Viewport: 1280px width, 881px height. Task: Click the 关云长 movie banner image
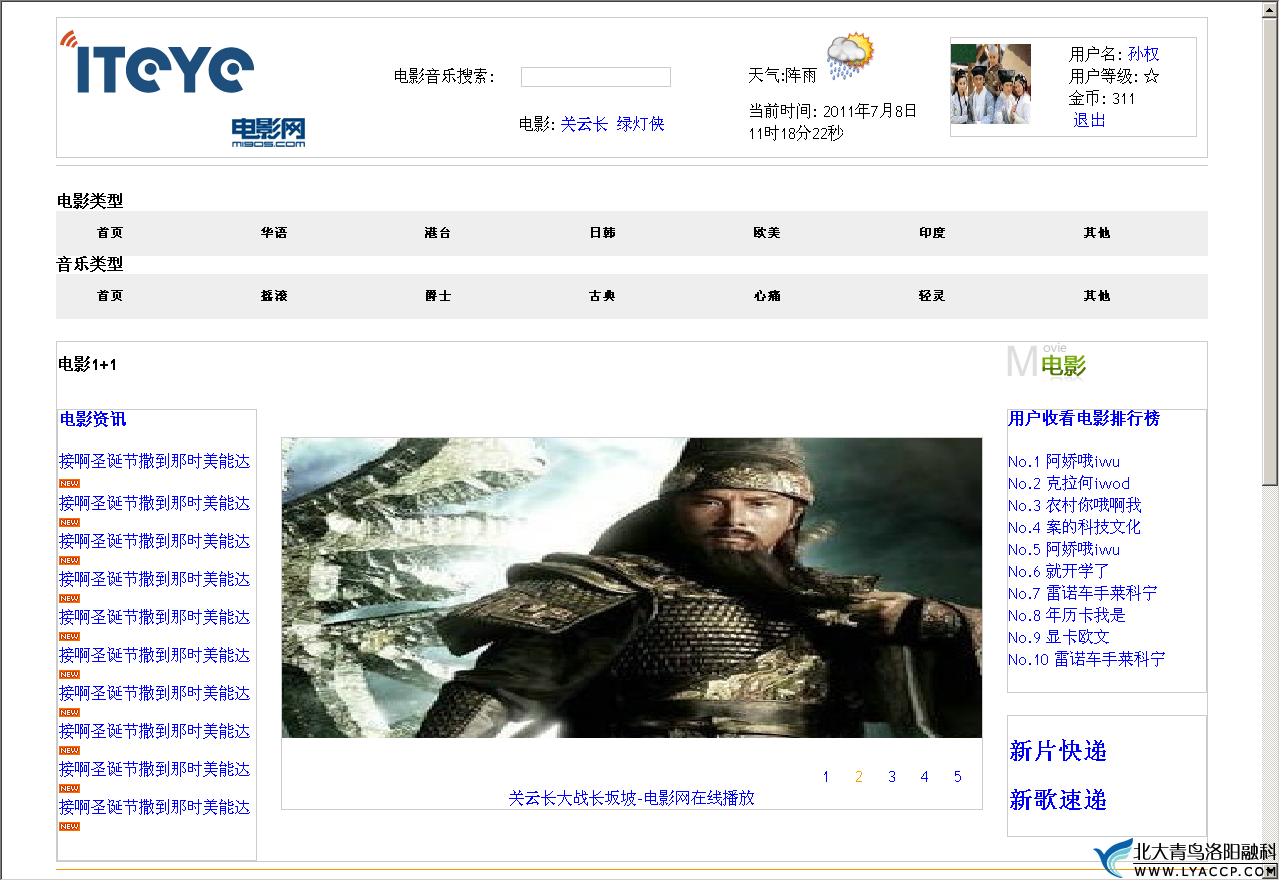click(631, 588)
